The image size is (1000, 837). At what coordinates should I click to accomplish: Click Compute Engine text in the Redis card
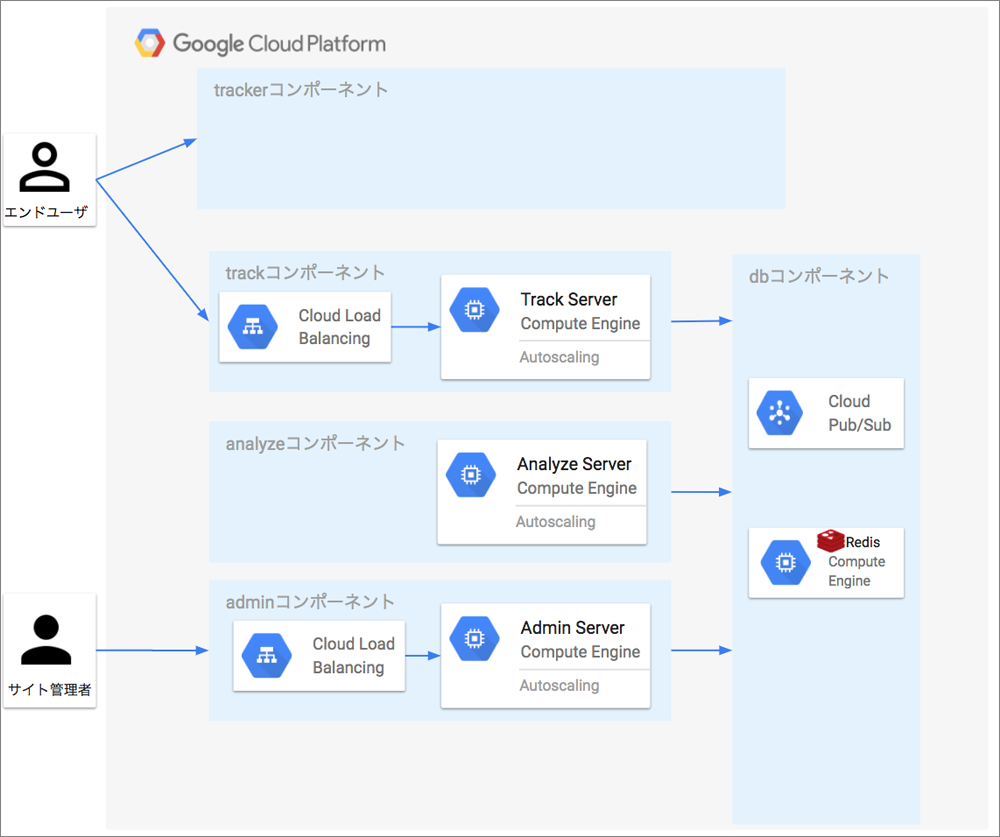pos(857,571)
